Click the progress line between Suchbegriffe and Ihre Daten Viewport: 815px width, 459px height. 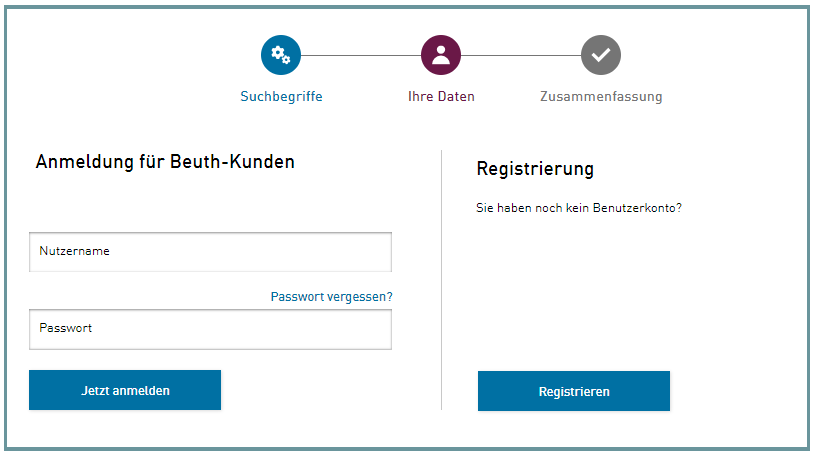[x=361, y=55]
